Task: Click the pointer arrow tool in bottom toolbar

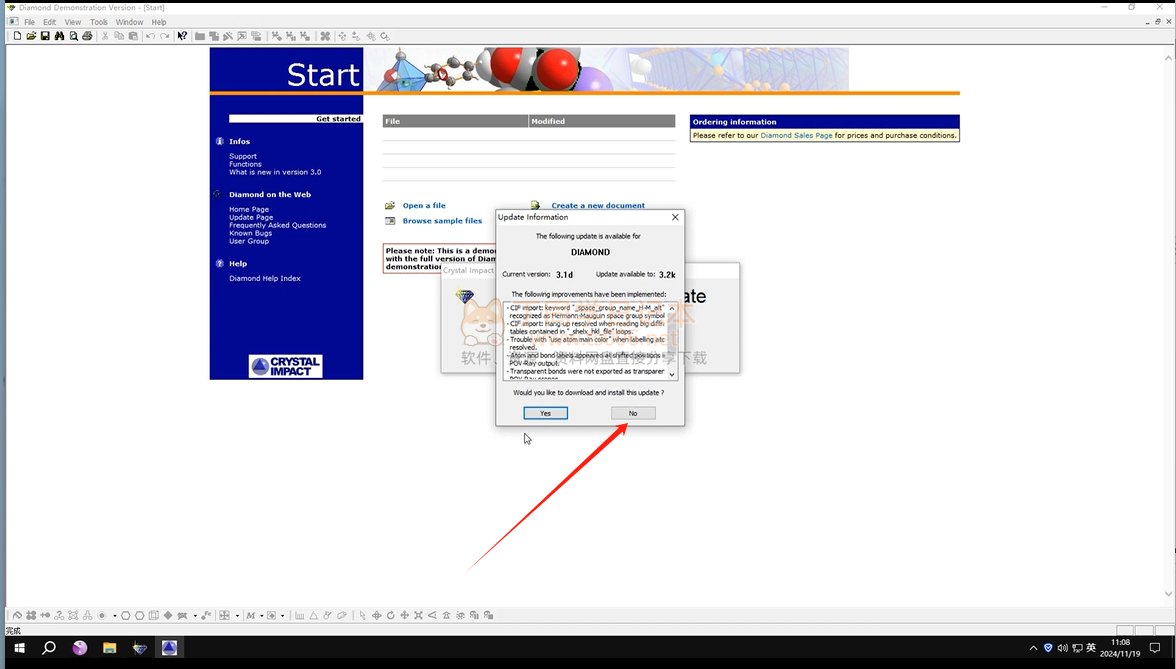Action: click(x=362, y=615)
